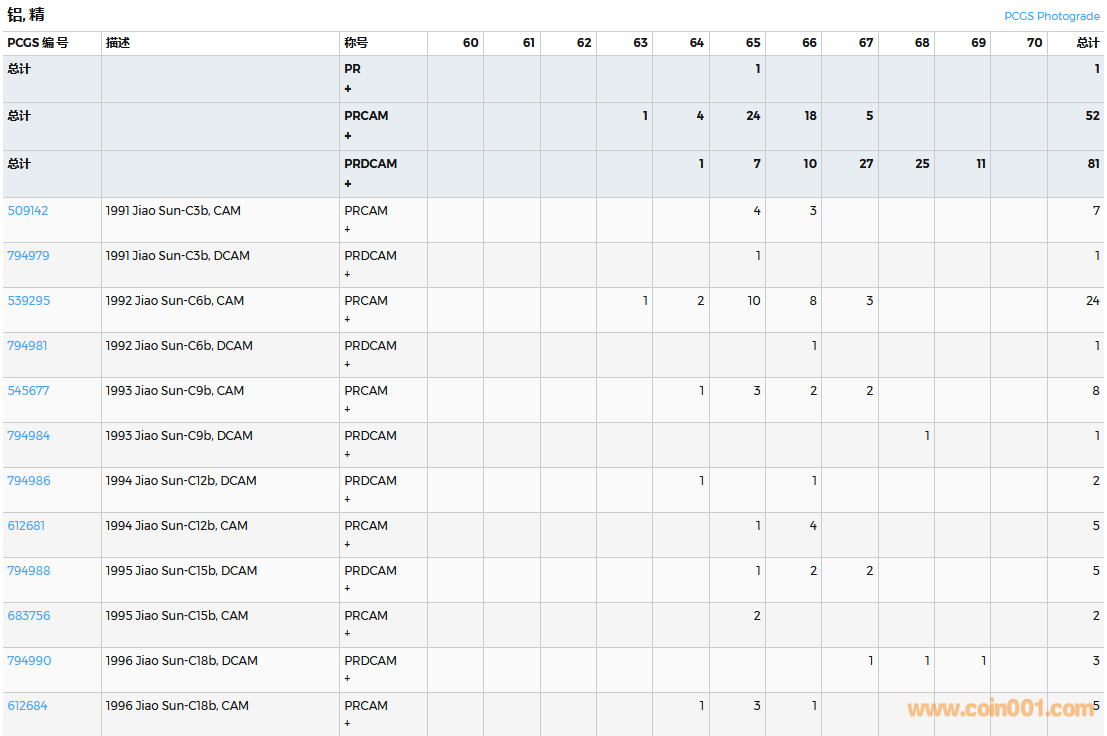Viewport: 1107px width, 736px height.
Task: Select the grade 70 column header
Action: 1034,43
